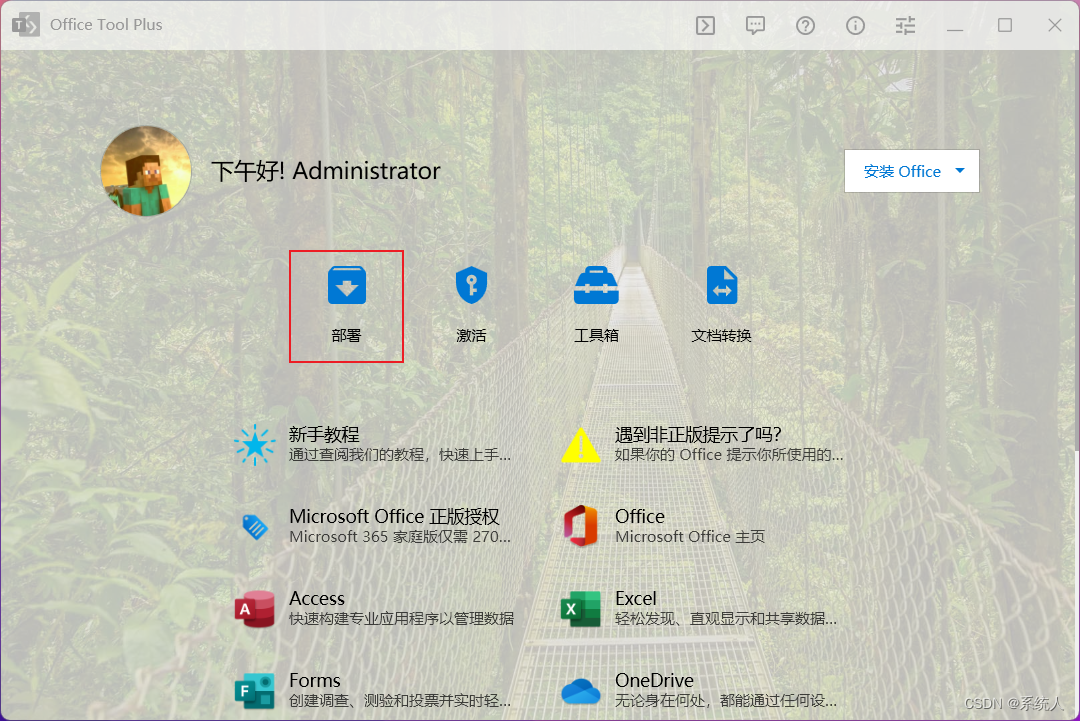
Task: Open the 文档转换 document convert icon
Action: click(x=722, y=285)
